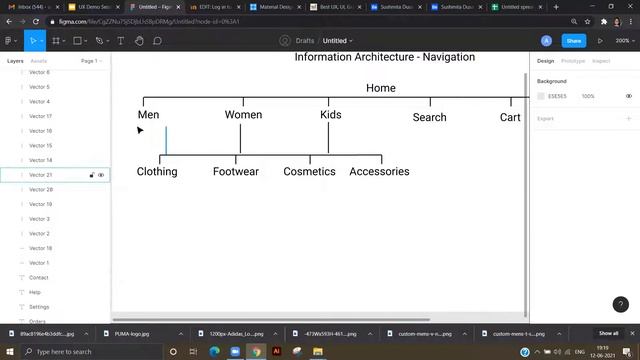Image resolution: width=640 pixels, height=360 pixels.
Task: Open Move tool dropdown arrow
Action: pos(42,41)
